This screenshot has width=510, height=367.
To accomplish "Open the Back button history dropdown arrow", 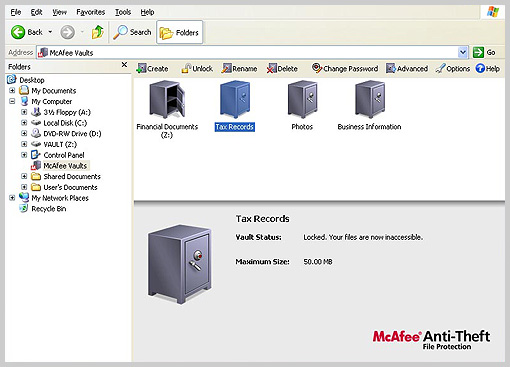I will [50, 32].
